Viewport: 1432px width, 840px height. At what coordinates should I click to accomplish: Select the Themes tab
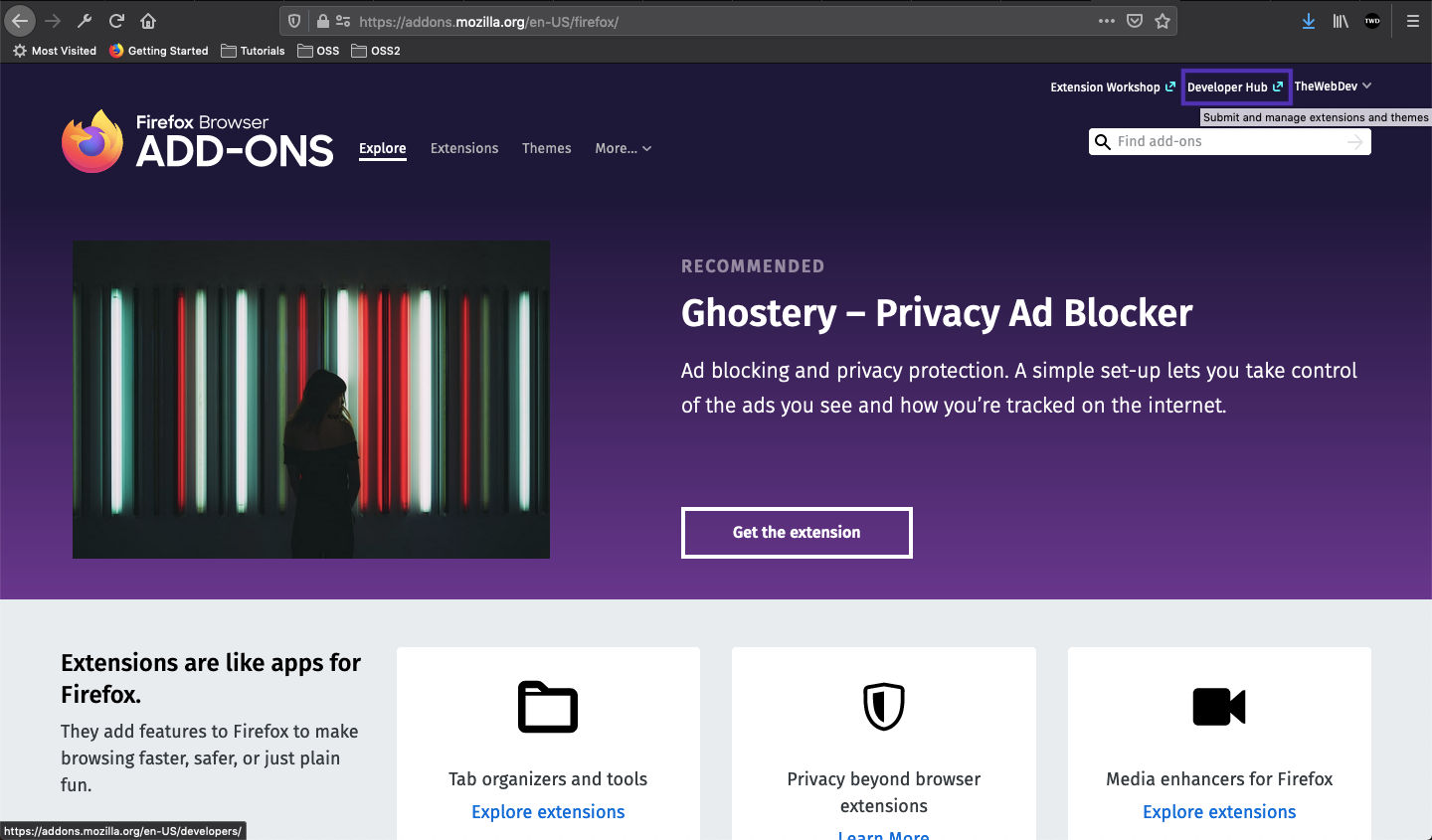pyautogui.click(x=547, y=148)
